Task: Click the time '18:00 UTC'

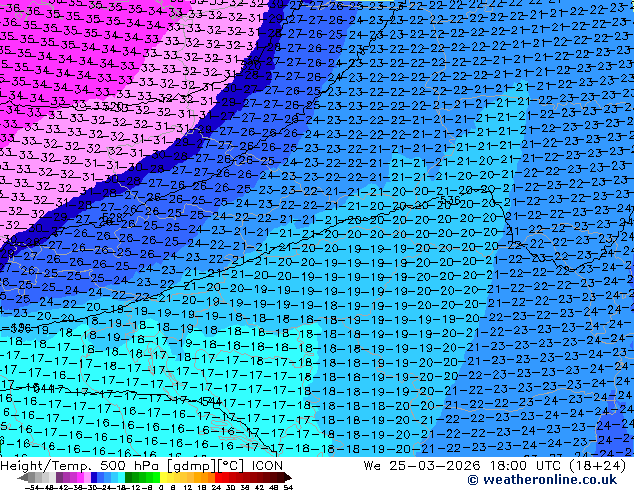Action: [527, 466]
